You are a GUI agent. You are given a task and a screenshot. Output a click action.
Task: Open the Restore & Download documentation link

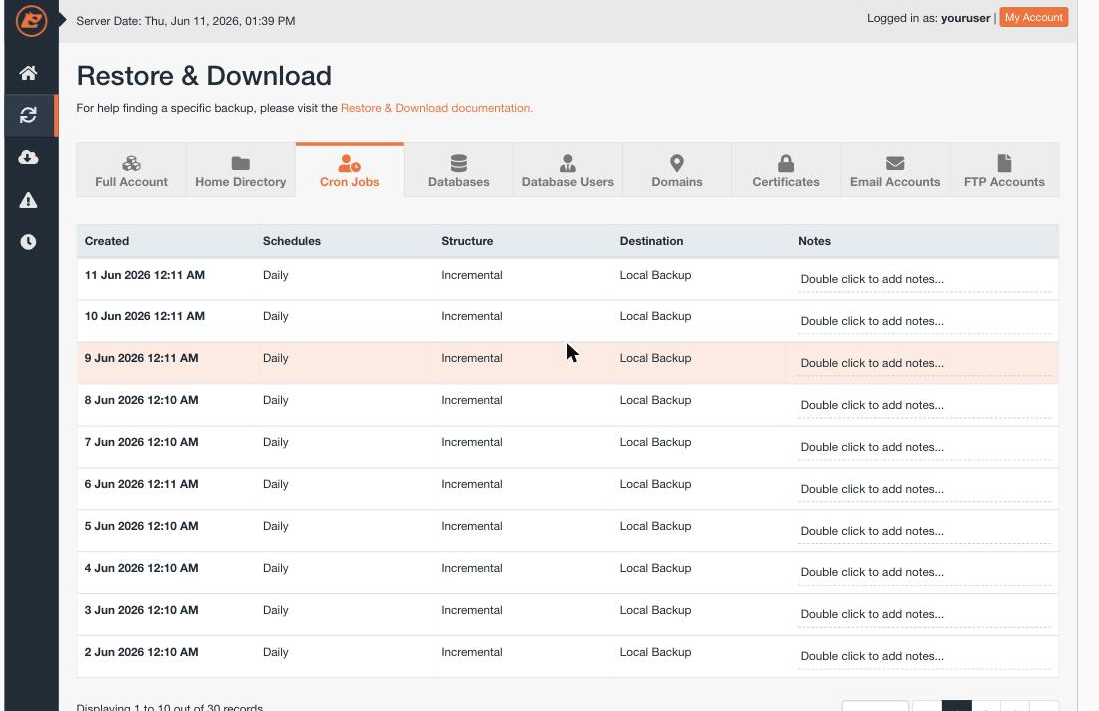(437, 108)
